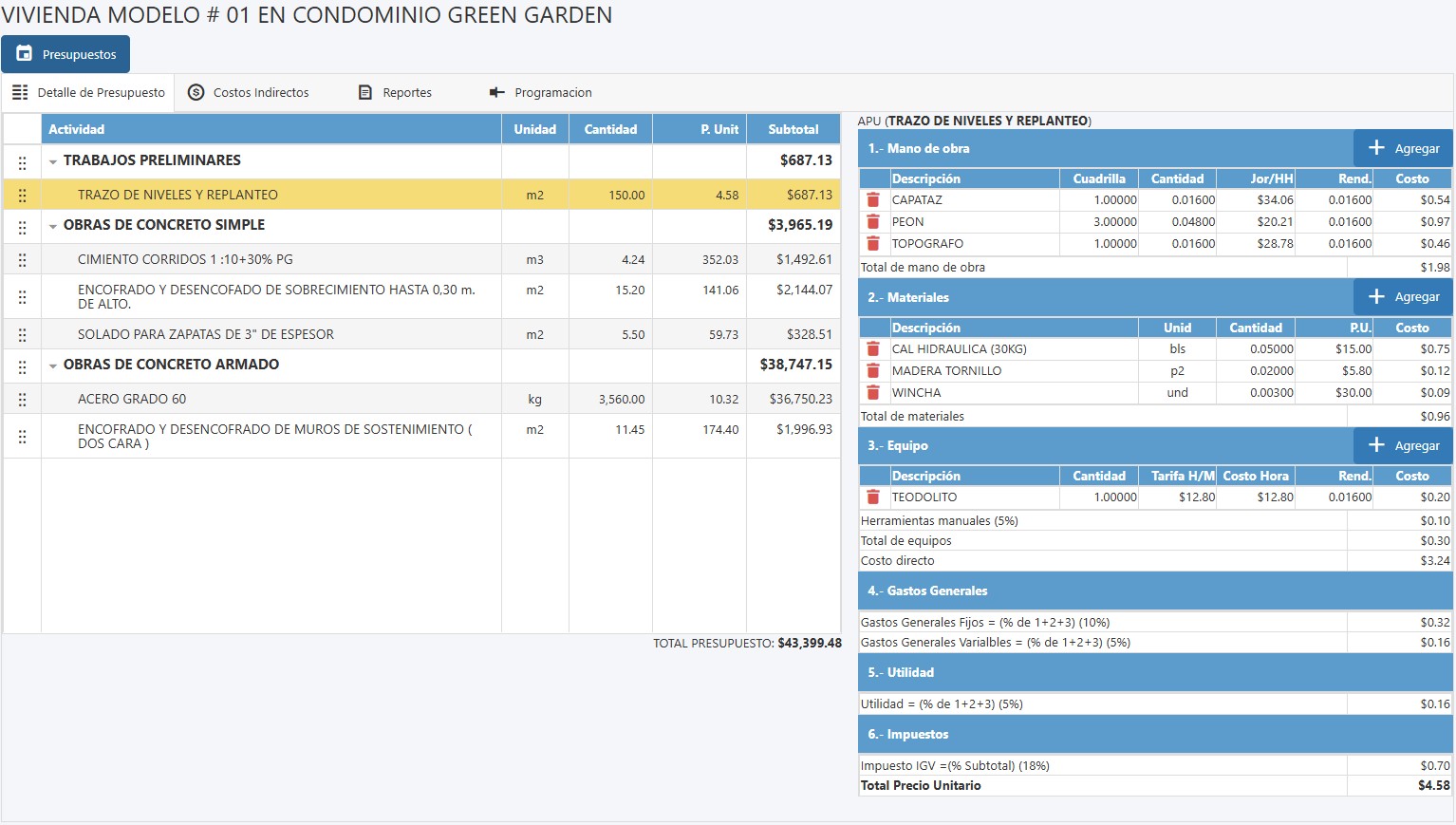Screen dimensions: 1456x825
Task: Click drag handle of SOLADO PARA ZAPATAS row
Action: [x=23, y=335]
